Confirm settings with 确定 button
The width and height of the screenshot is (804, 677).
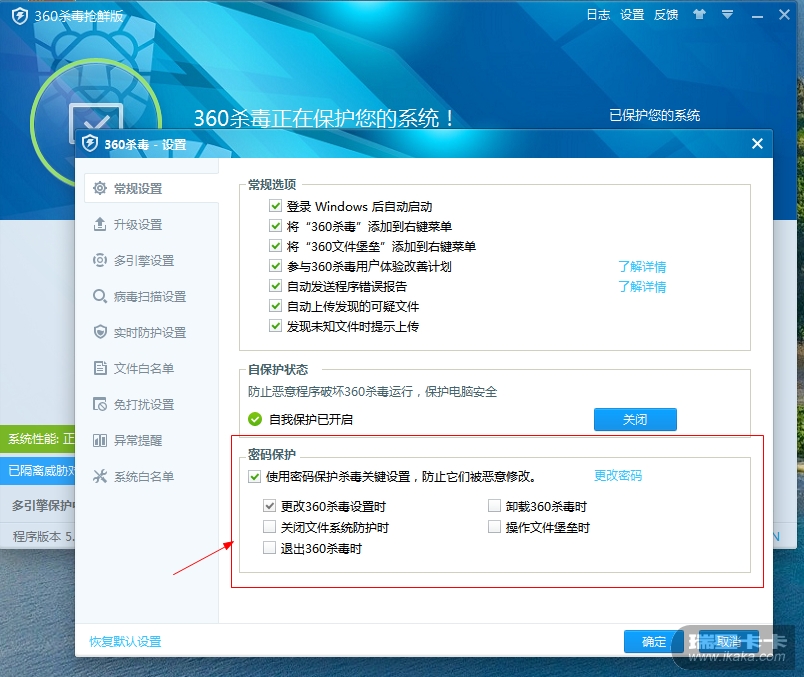[x=654, y=642]
